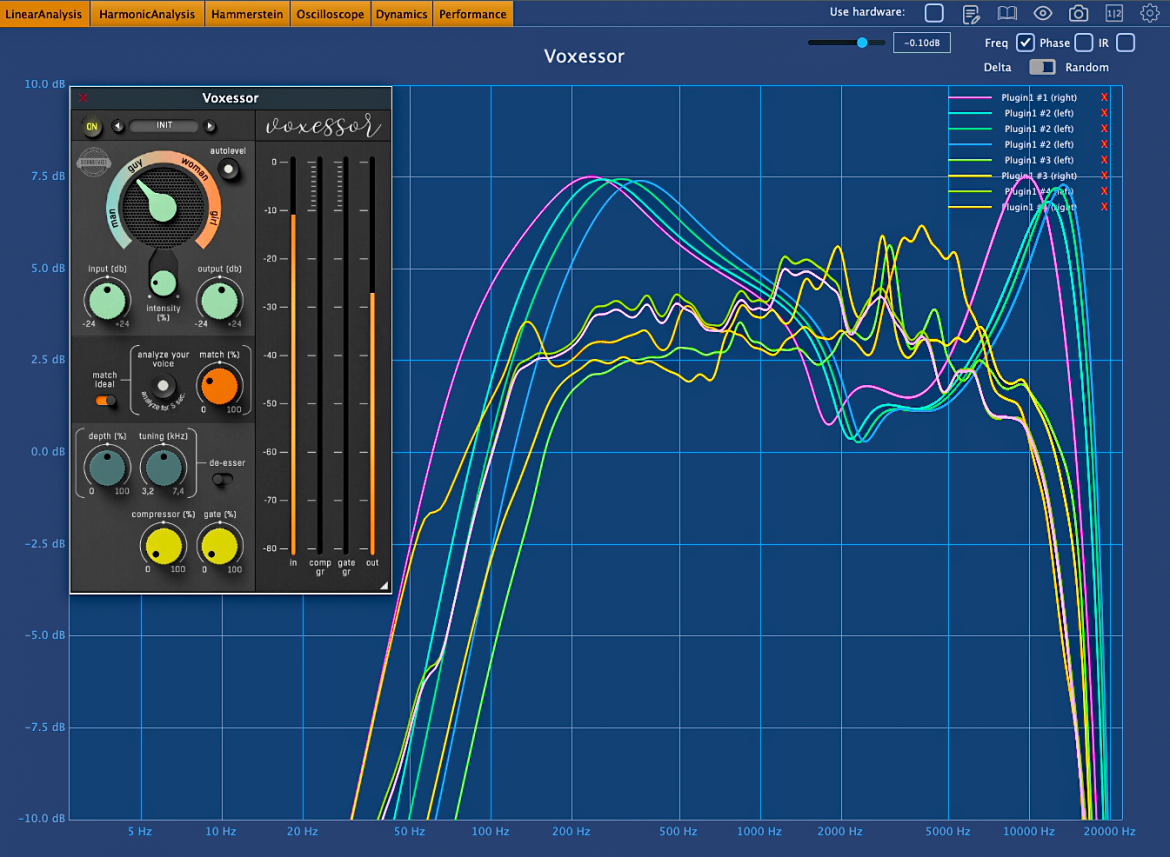Enable the IR checkbox
1170x857 pixels.
[1125, 43]
